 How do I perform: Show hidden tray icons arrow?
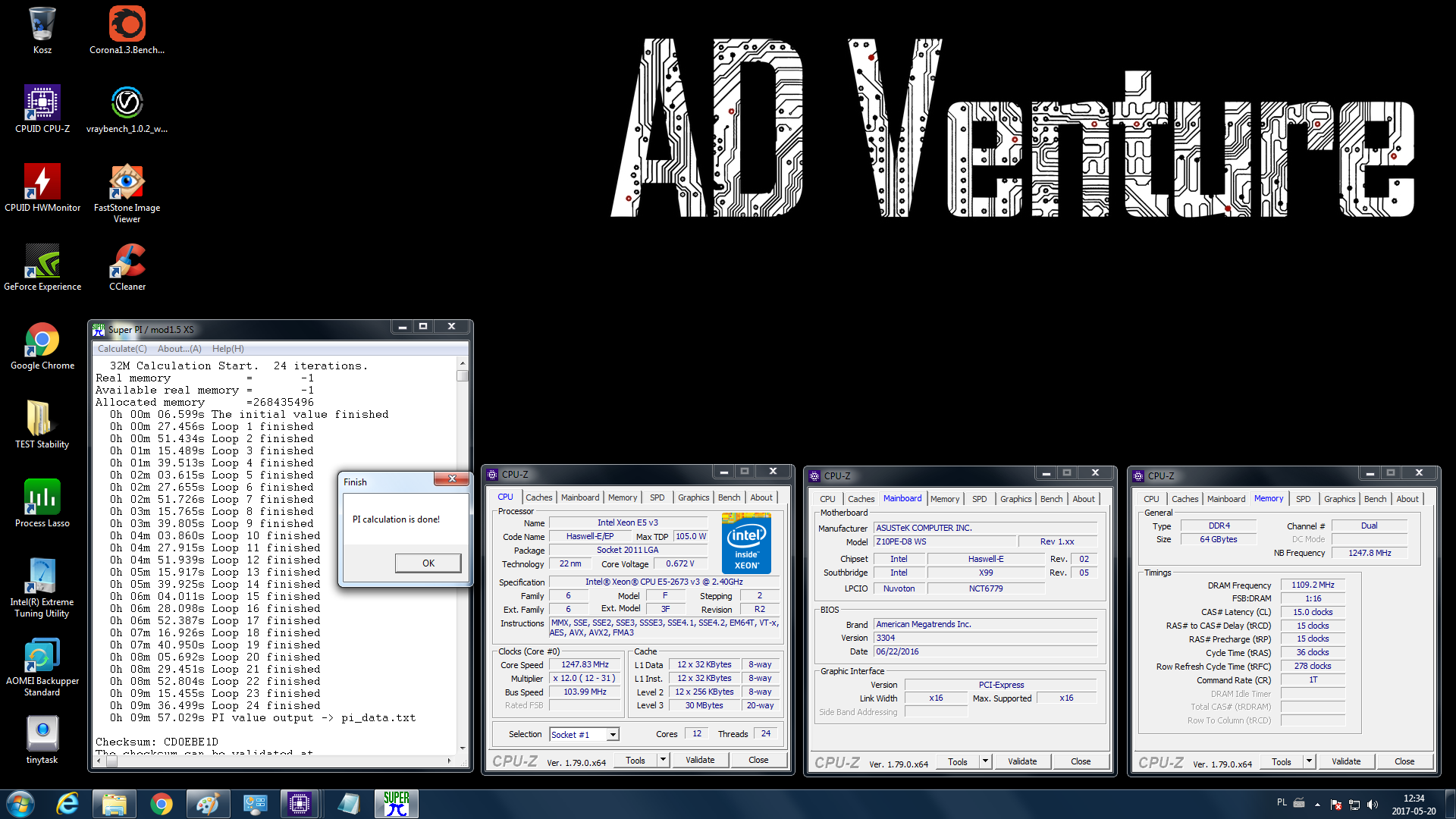click(x=1317, y=805)
